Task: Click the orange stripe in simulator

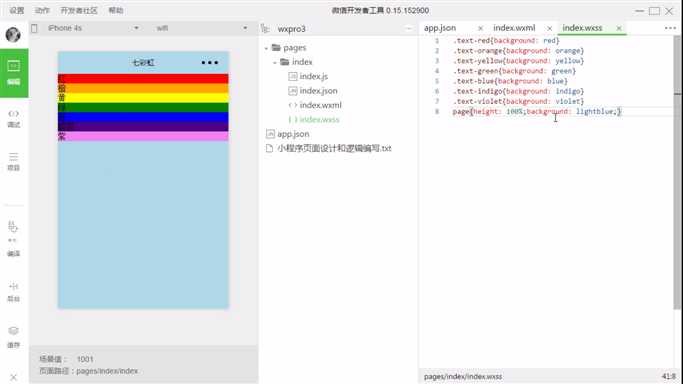Action: [x=143, y=88]
